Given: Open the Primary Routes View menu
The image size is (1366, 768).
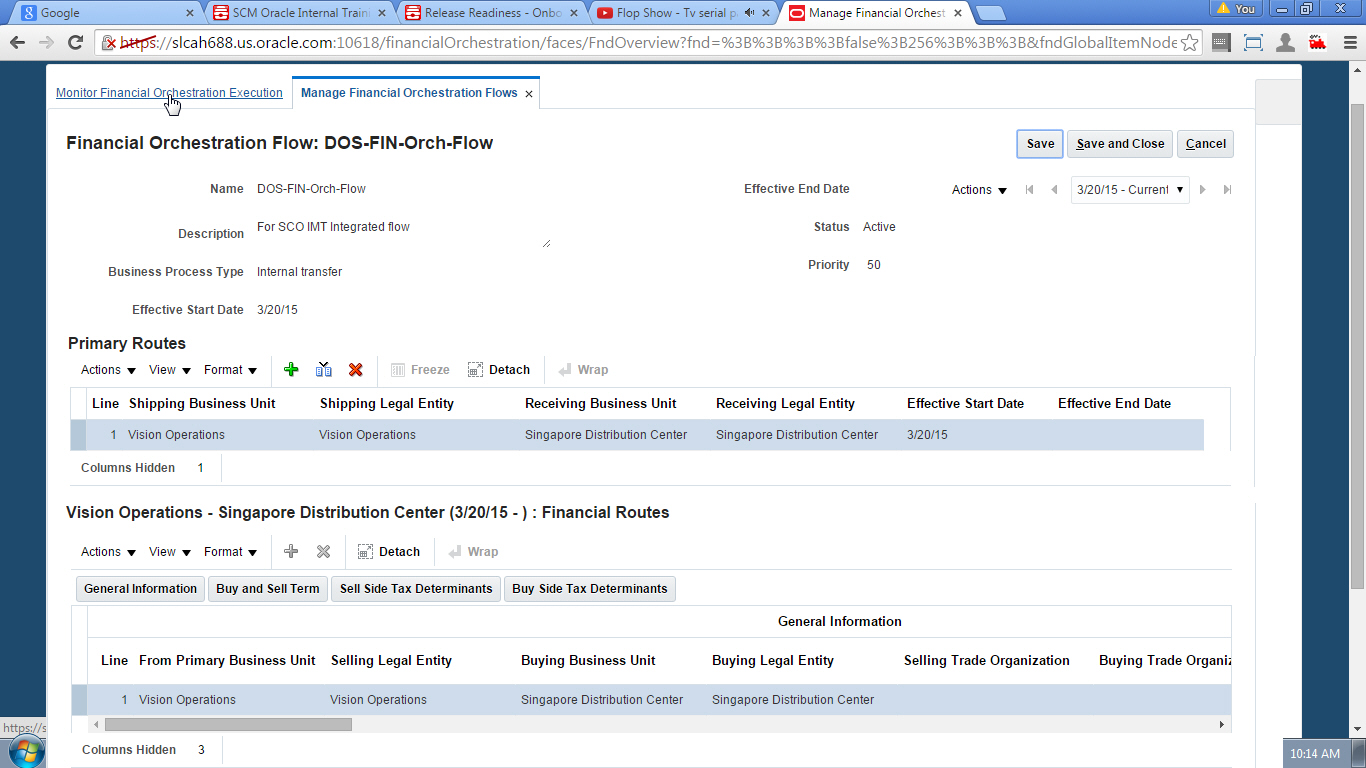Looking at the screenshot, I should pyautogui.click(x=170, y=370).
